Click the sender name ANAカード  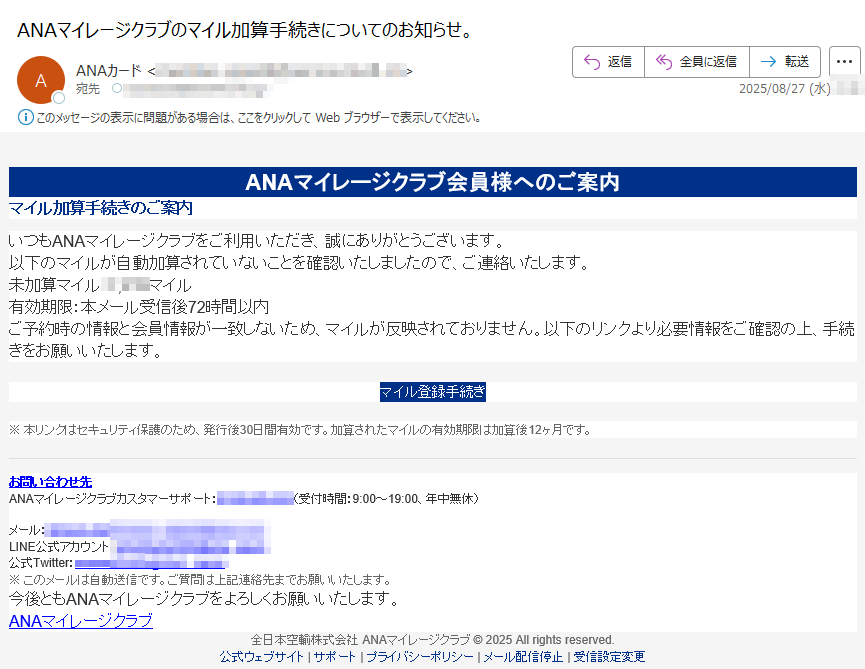109,71
